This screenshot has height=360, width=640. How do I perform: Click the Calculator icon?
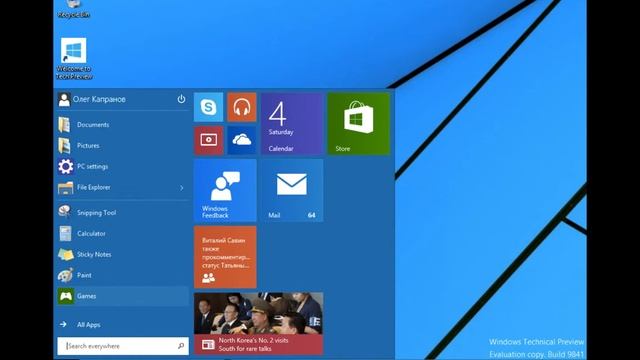(x=65, y=233)
